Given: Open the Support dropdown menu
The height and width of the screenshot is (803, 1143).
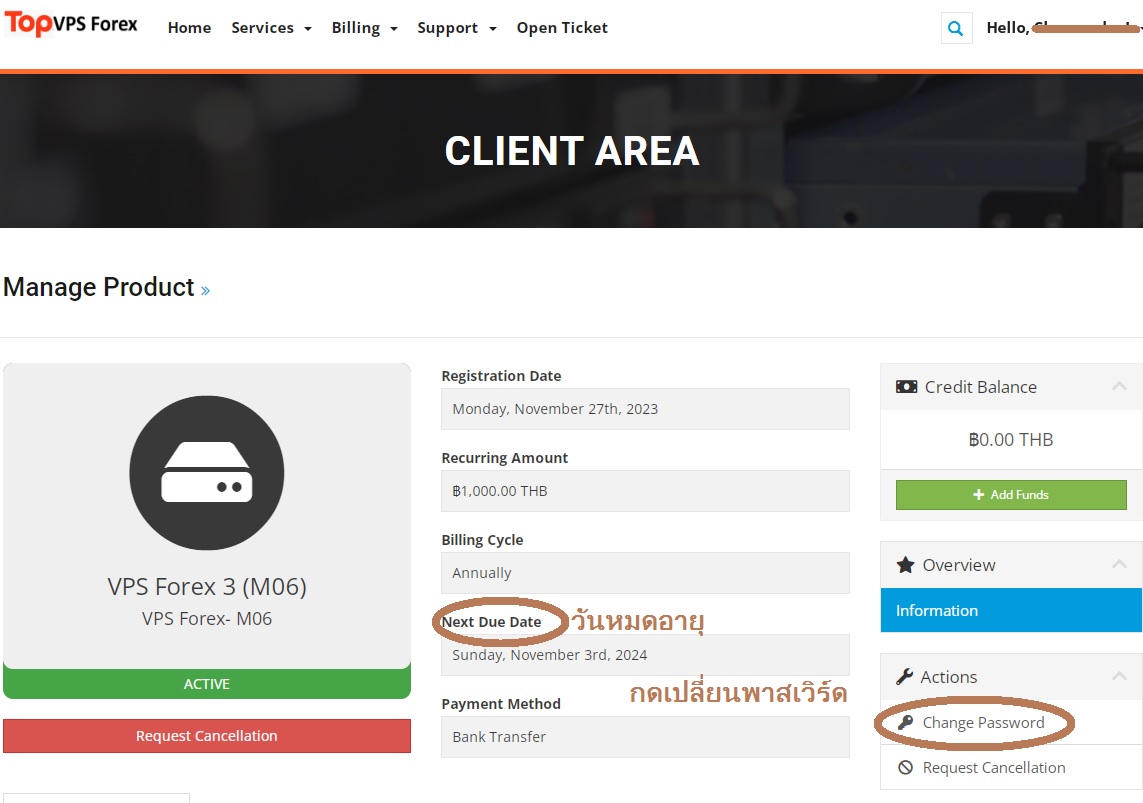Looking at the screenshot, I should tap(456, 28).
